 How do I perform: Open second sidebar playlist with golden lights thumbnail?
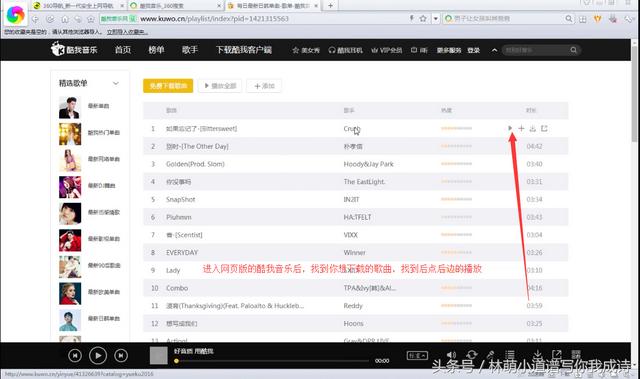tap(70, 134)
